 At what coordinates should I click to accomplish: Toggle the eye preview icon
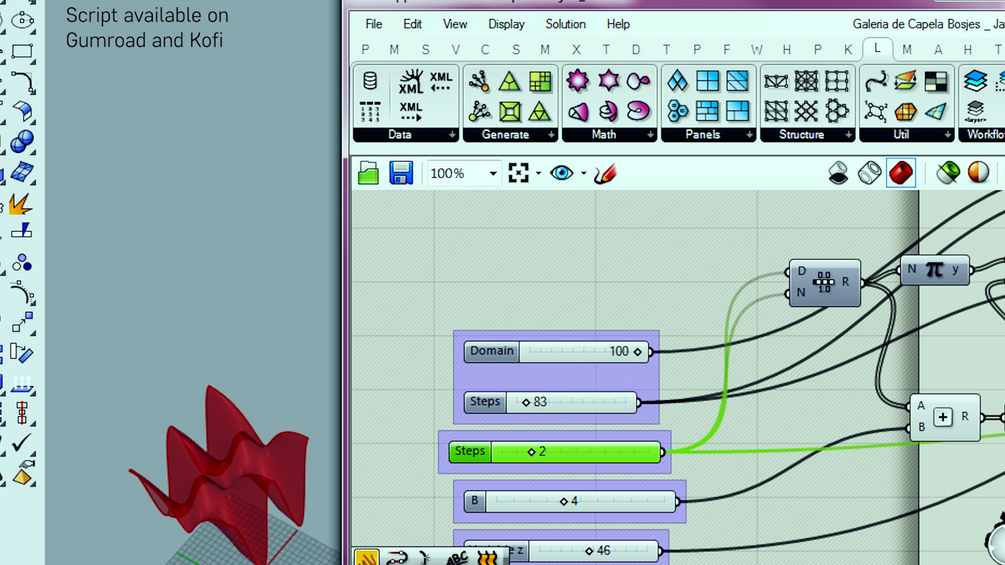(561, 173)
